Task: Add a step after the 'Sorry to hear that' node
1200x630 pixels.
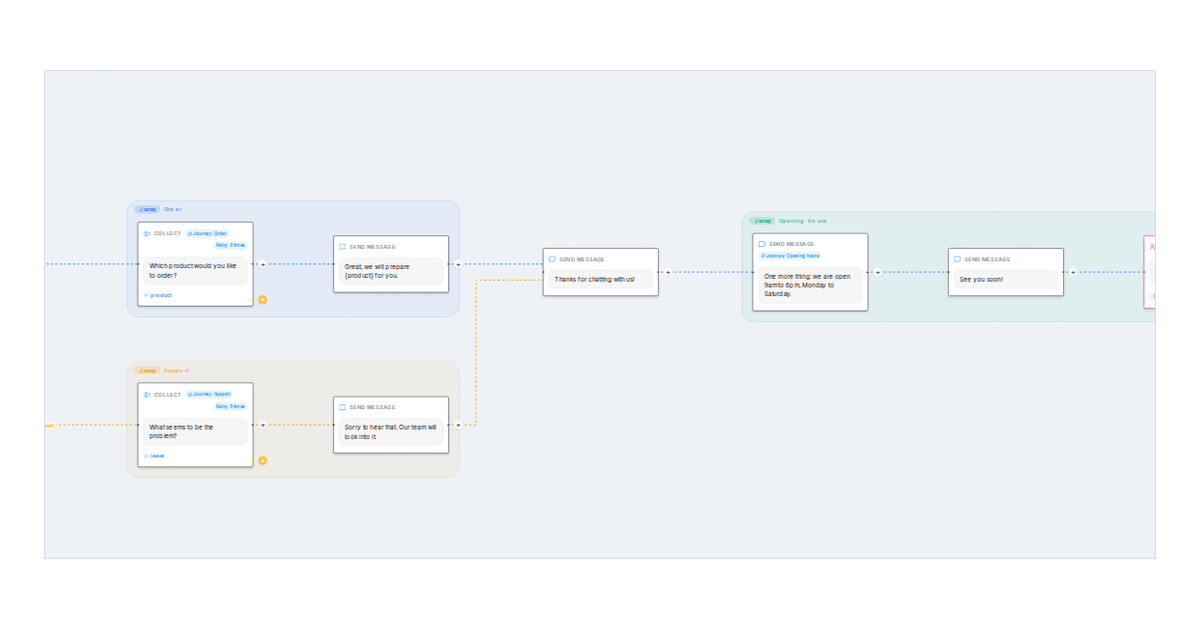Action: (x=457, y=425)
